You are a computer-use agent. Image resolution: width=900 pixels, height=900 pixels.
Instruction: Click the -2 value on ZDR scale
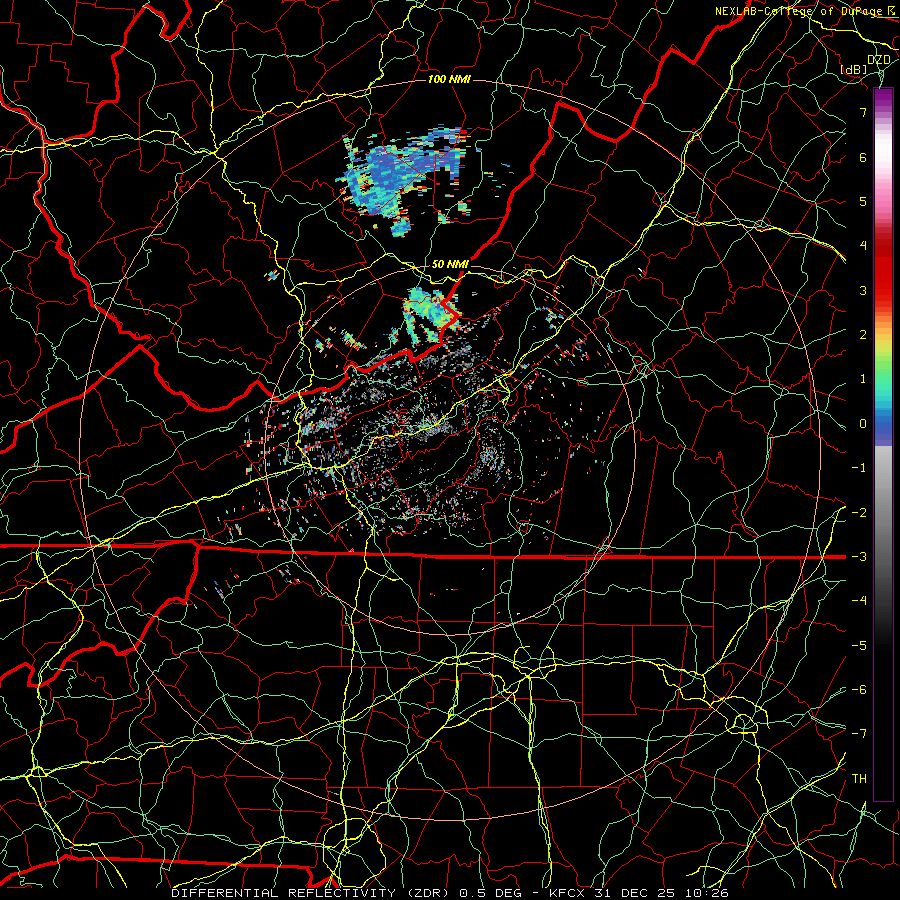tap(859, 513)
